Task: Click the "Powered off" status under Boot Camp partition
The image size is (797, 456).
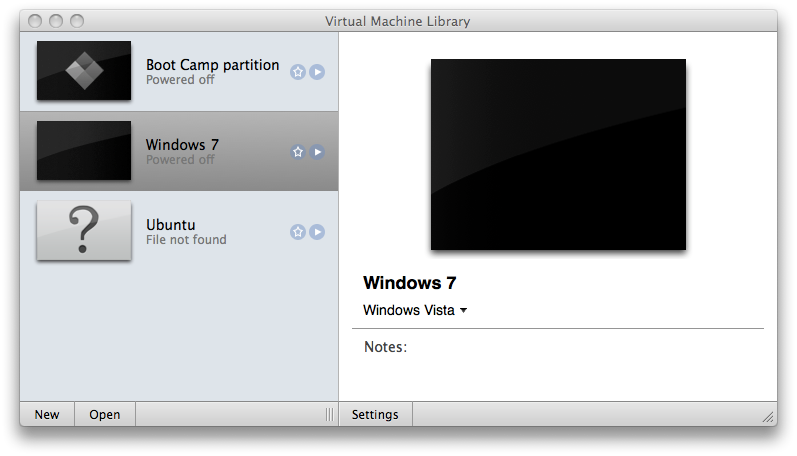Action: coord(180,80)
